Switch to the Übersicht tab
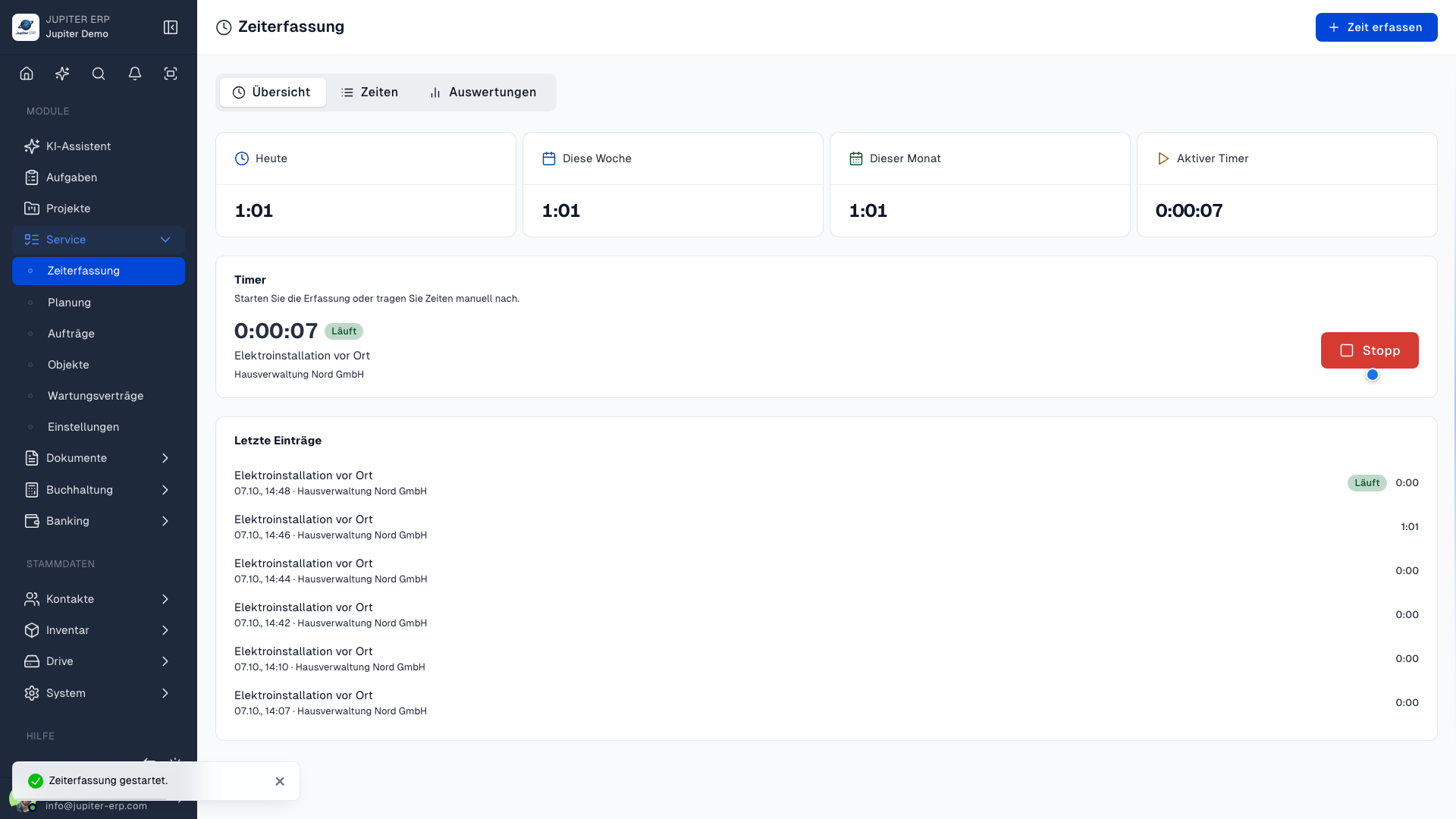Image resolution: width=1456 pixels, height=819 pixels. (x=272, y=93)
